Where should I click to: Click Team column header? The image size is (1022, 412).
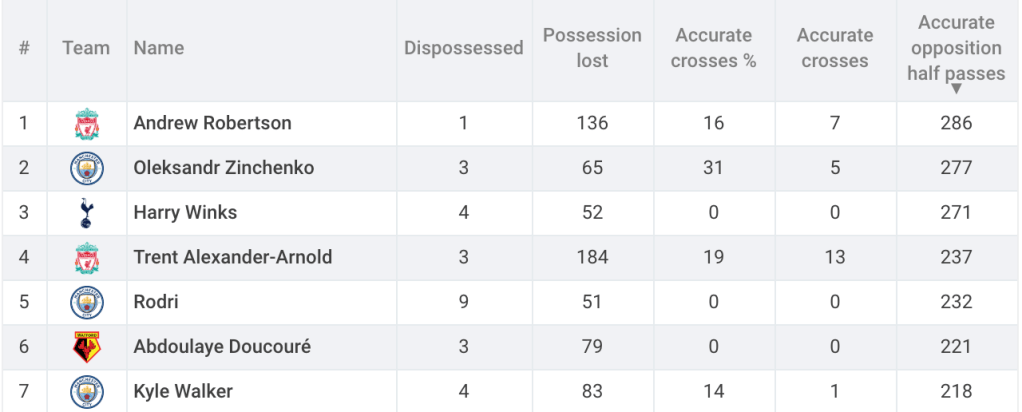click(x=86, y=48)
